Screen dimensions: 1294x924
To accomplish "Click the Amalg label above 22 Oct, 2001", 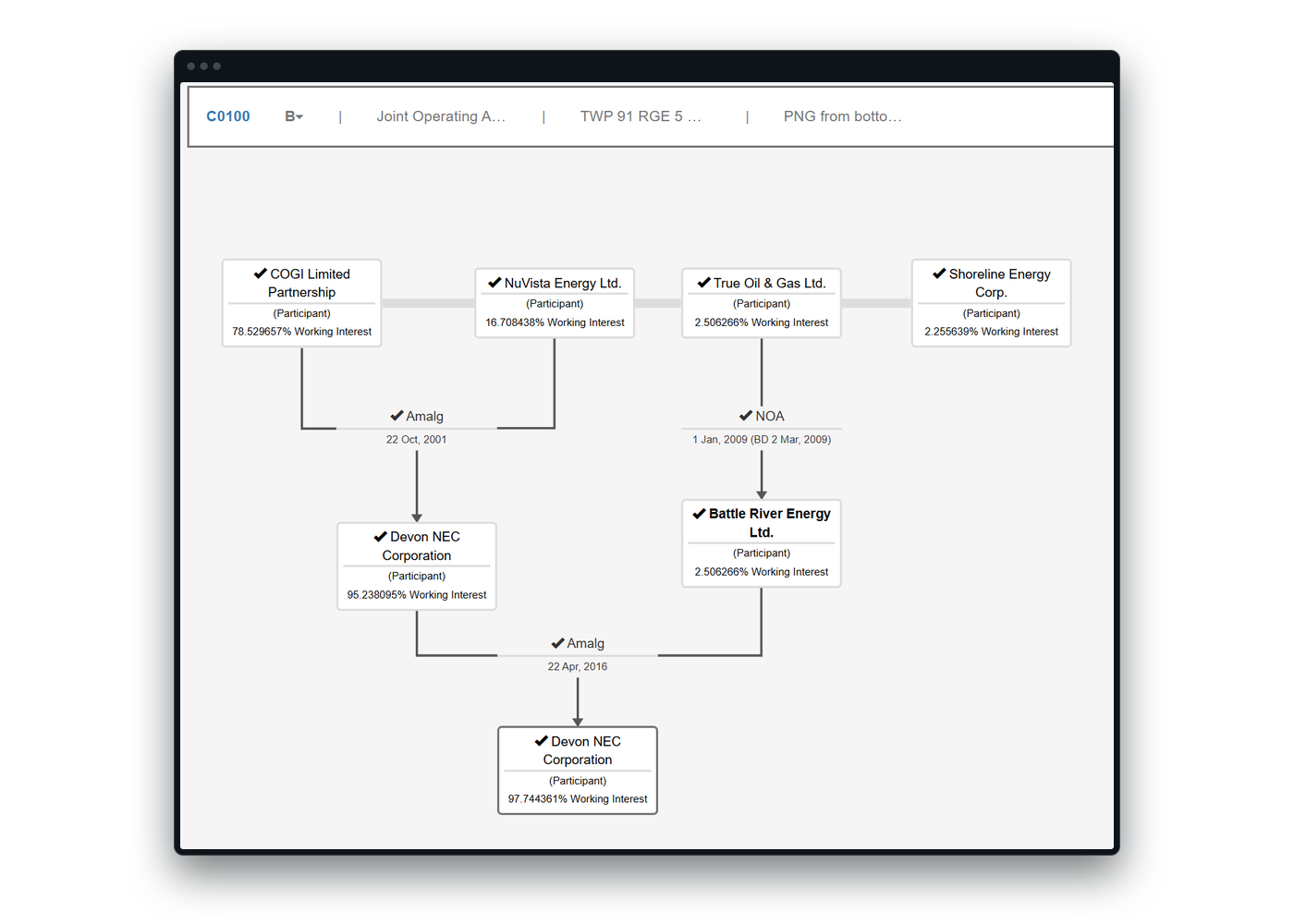I will [x=425, y=416].
